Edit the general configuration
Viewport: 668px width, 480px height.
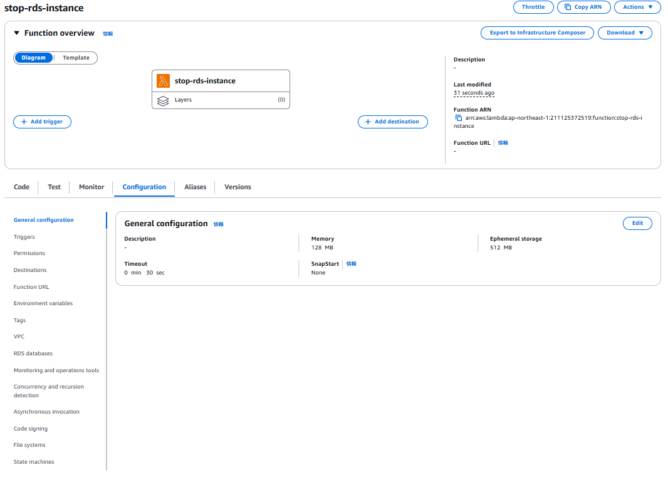[x=637, y=223]
